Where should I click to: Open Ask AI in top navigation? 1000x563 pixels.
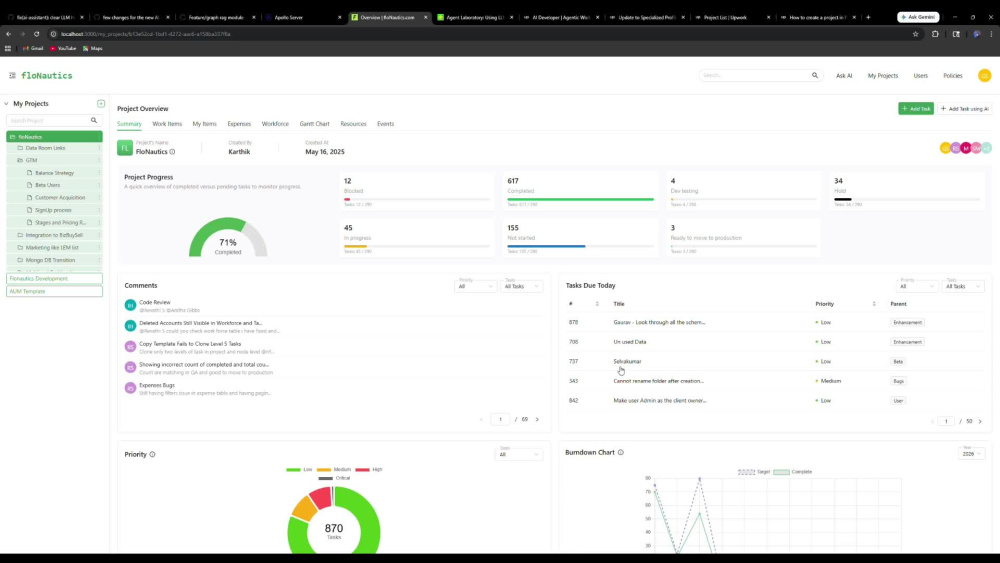pyautogui.click(x=844, y=76)
